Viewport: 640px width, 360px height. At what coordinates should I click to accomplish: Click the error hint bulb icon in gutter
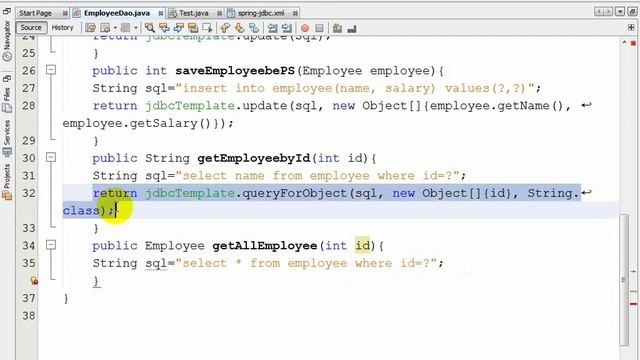33,280
